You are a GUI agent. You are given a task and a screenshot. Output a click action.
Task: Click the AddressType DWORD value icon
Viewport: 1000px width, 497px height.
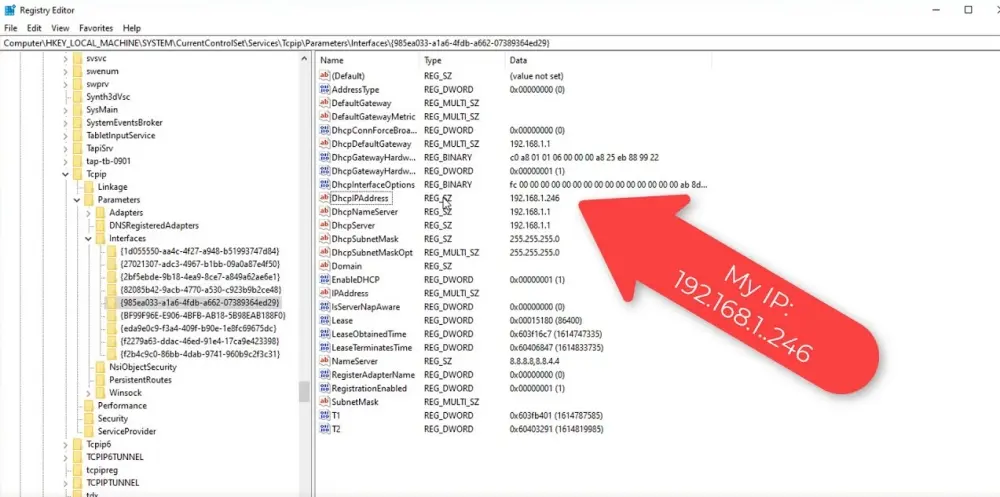tap(324, 89)
